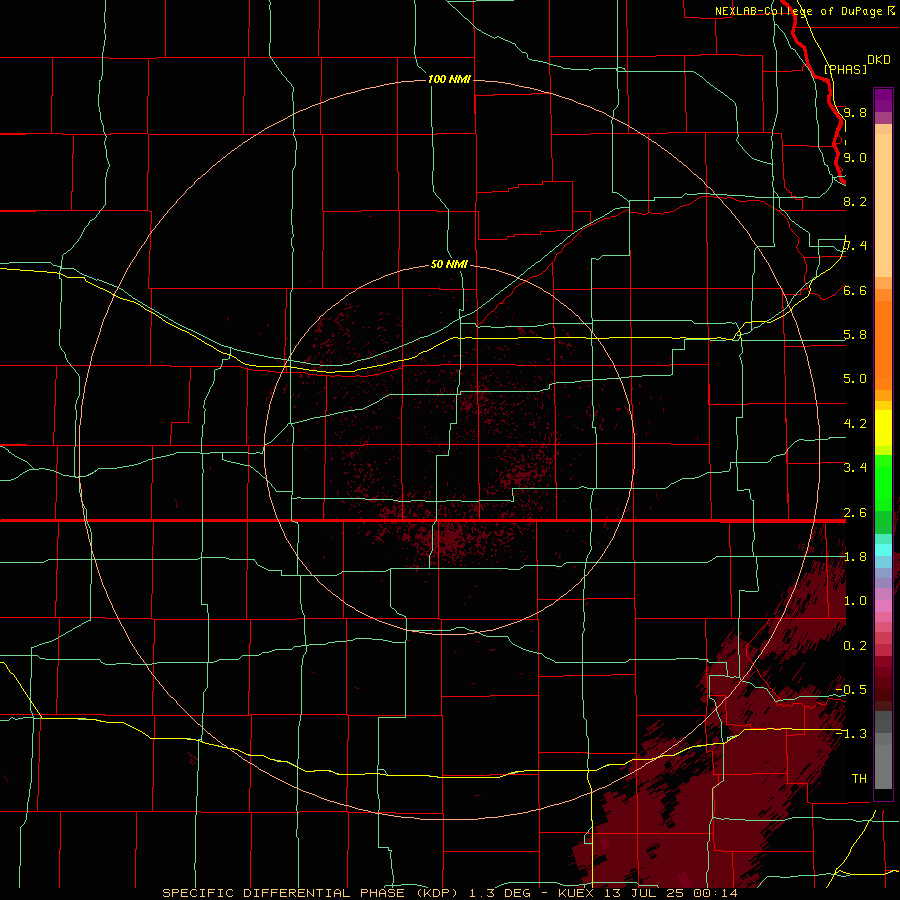The height and width of the screenshot is (900, 900).
Task: Click the 9.8 value on the color scale
Action: 855,112
